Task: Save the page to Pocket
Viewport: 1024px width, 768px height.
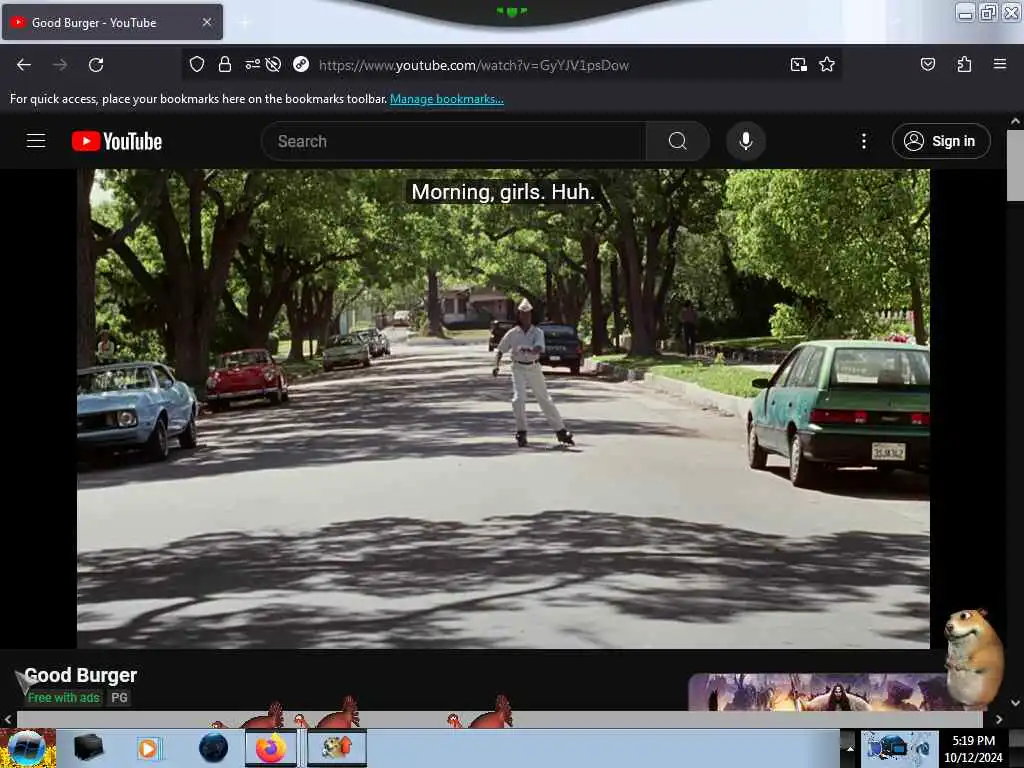Action: click(x=927, y=64)
